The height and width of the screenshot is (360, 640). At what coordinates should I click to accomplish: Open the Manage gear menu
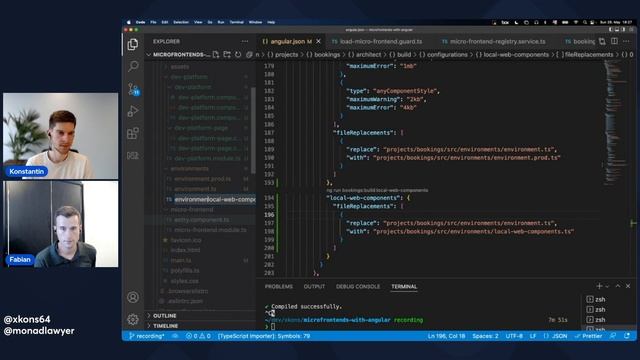pyautogui.click(x=133, y=319)
